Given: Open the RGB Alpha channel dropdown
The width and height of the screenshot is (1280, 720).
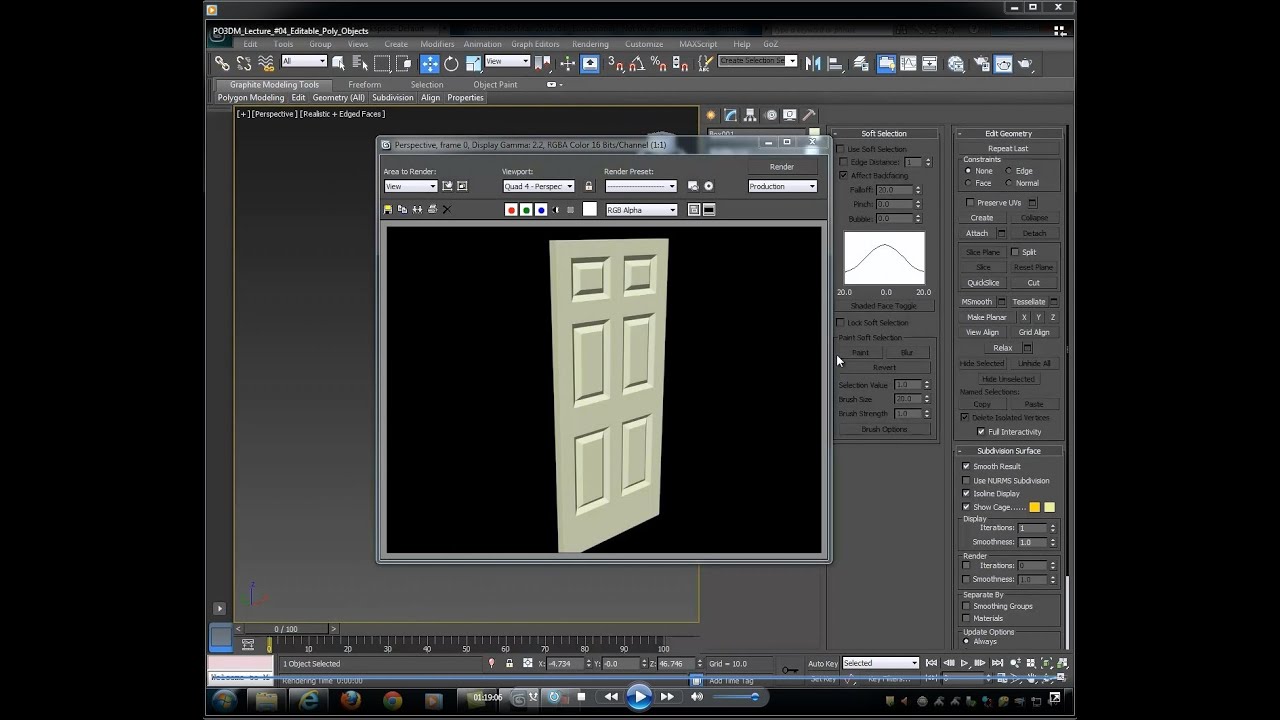Looking at the screenshot, I should pos(642,210).
